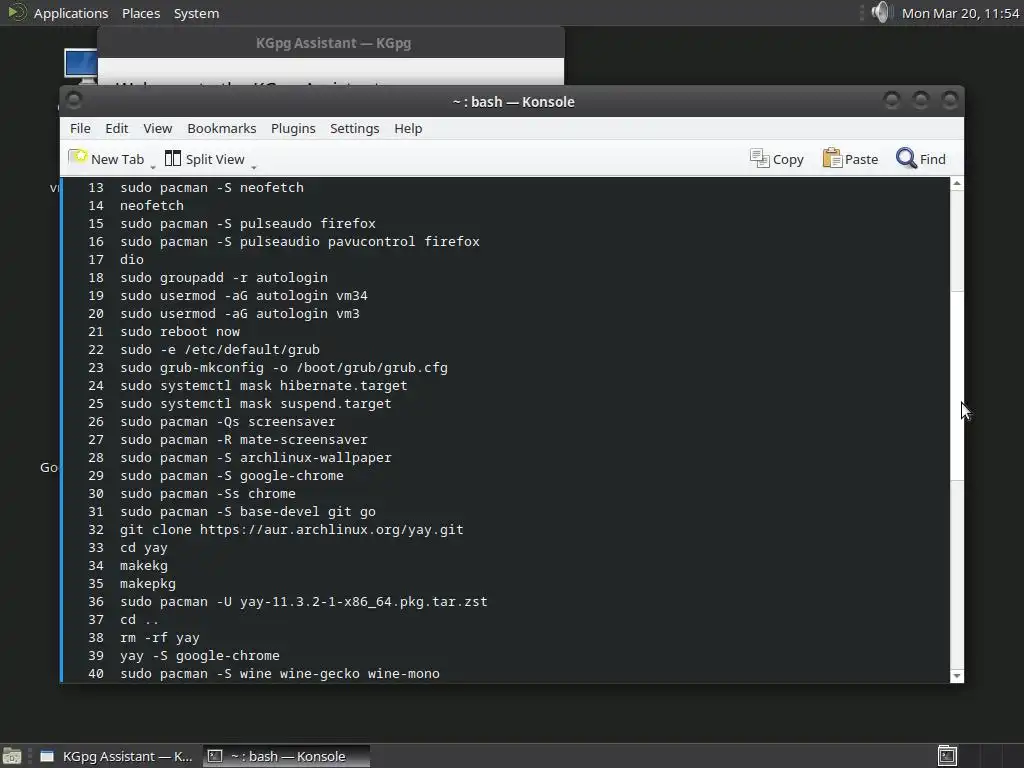
Task: Click line 16 pulseaudio pavucontrol firefox
Action: [x=300, y=242]
